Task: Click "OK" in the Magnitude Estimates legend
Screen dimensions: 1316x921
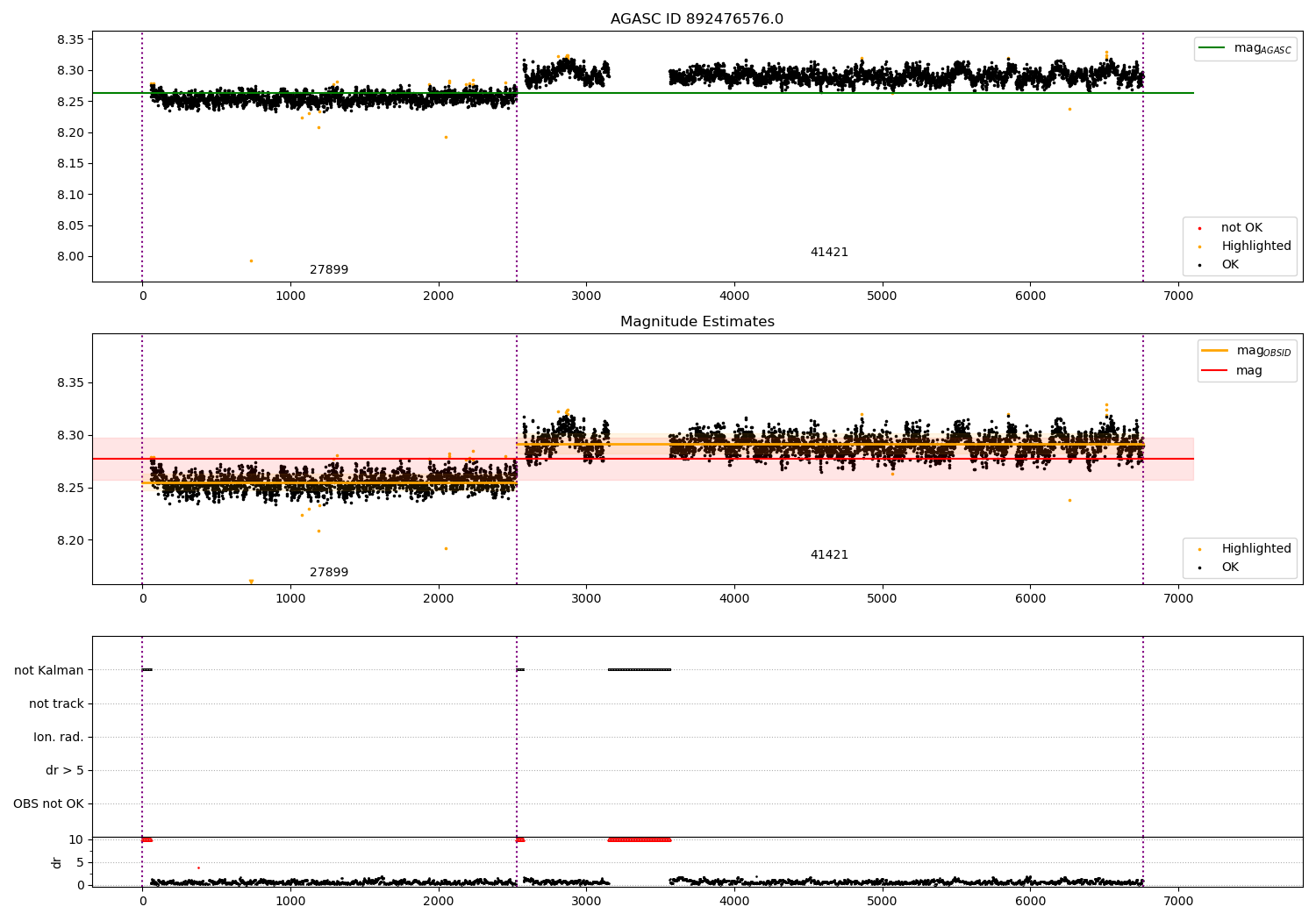Action: (1230, 568)
